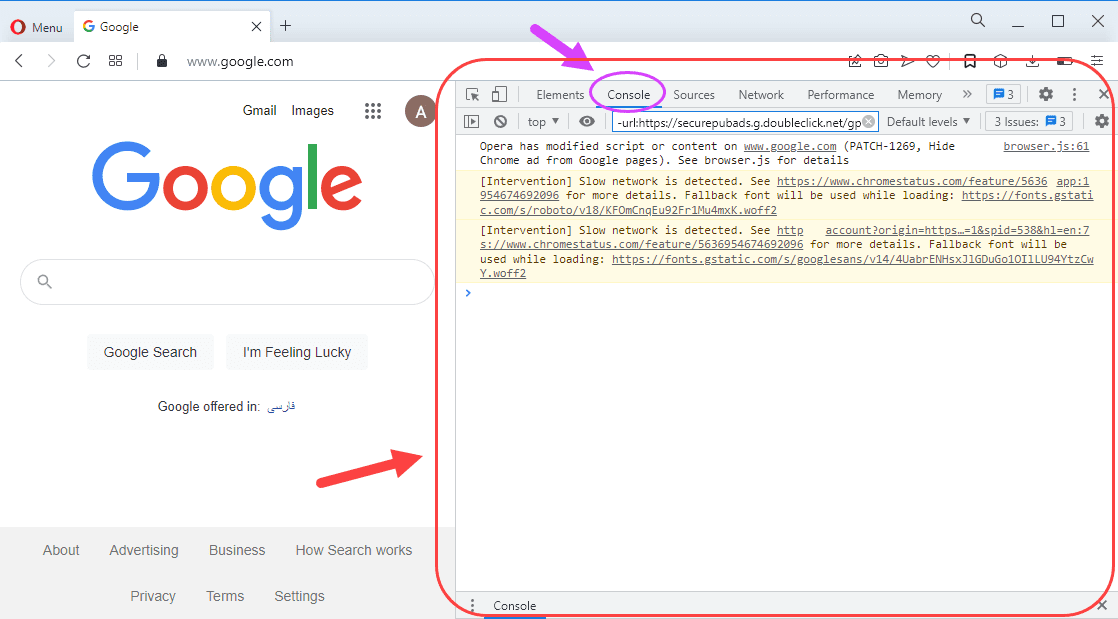The width and height of the screenshot is (1118, 619).
Task: Create live expression with the eye icon
Action: 587,122
